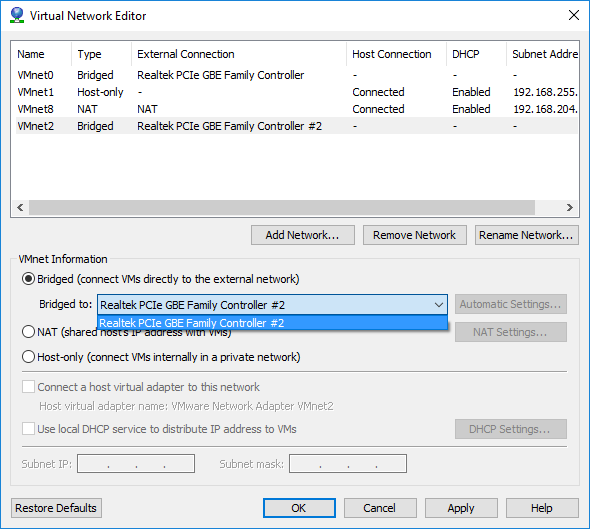Collapse the Bridged to combo box arrow
This screenshot has width=590, height=529.
click(438, 304)
